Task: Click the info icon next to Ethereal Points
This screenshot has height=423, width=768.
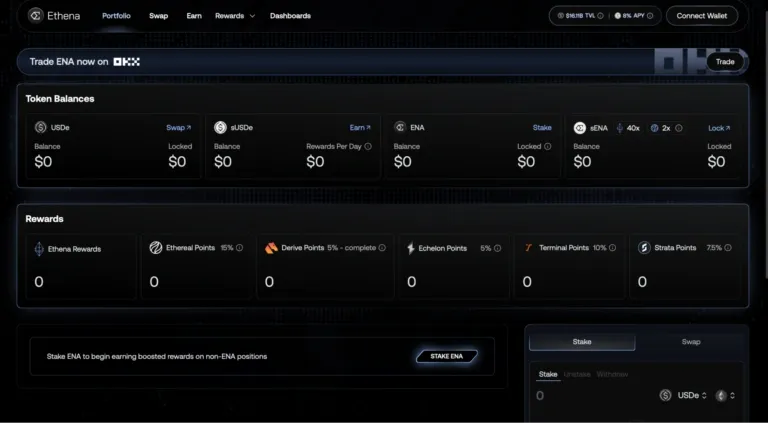Action: tap(242, 248)
